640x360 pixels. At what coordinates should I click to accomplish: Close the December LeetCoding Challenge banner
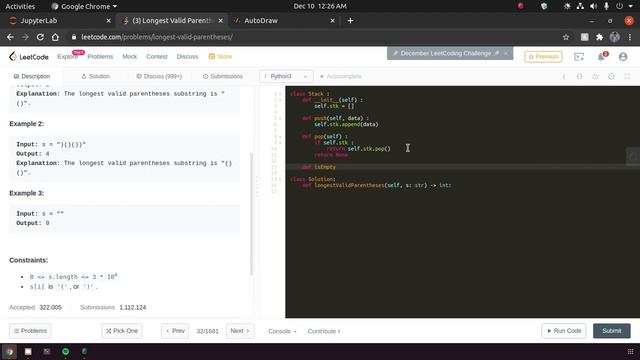[506, 53]
